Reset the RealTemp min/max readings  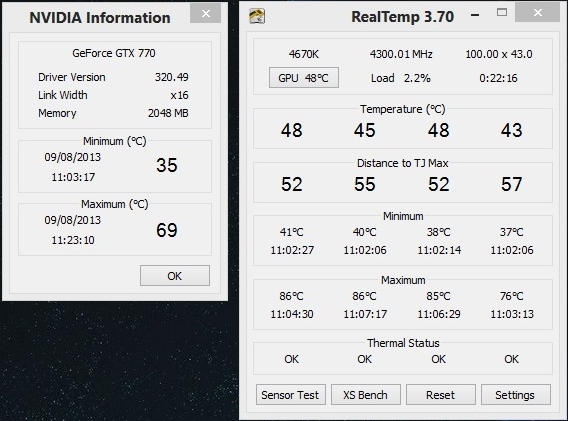[x=440, y=395]
